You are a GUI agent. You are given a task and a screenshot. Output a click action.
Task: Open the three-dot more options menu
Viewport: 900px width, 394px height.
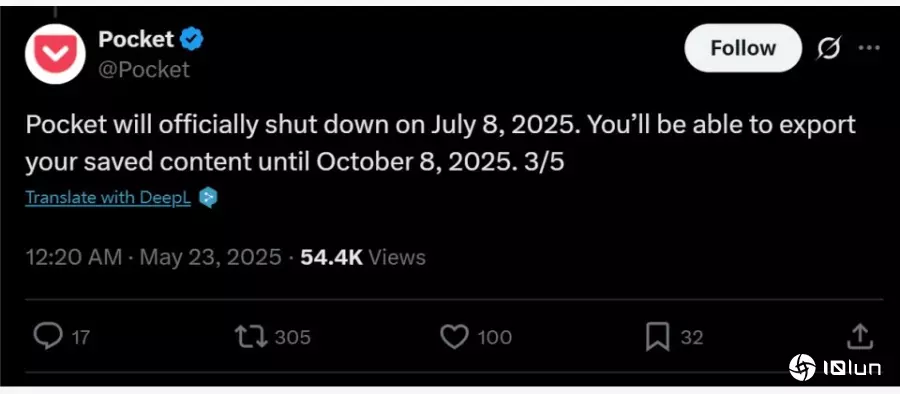869,48
